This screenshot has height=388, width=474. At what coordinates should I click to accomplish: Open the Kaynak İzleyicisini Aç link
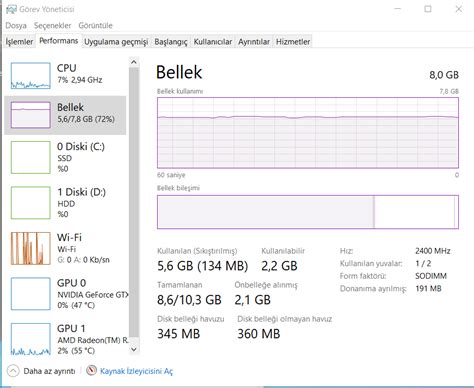(x=136, y=371)
